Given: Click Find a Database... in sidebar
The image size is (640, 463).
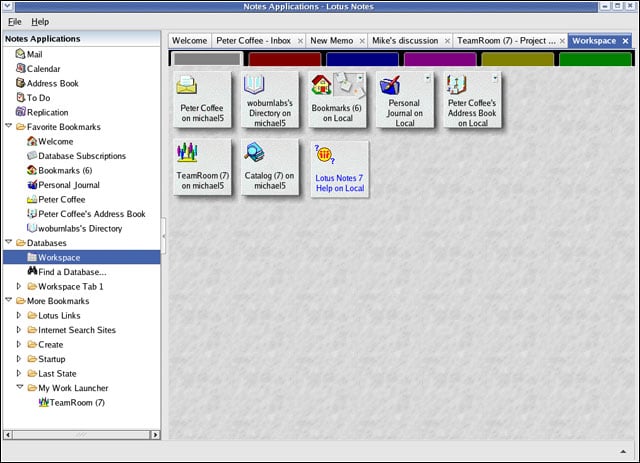Looking at the screenshot, I should [72, 272].
